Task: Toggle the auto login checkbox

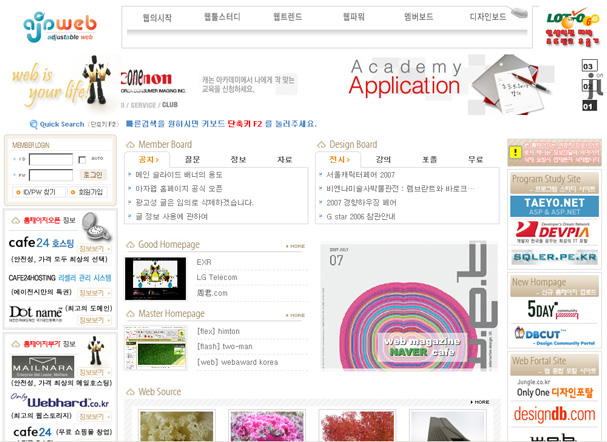Action: click(82, 159)
